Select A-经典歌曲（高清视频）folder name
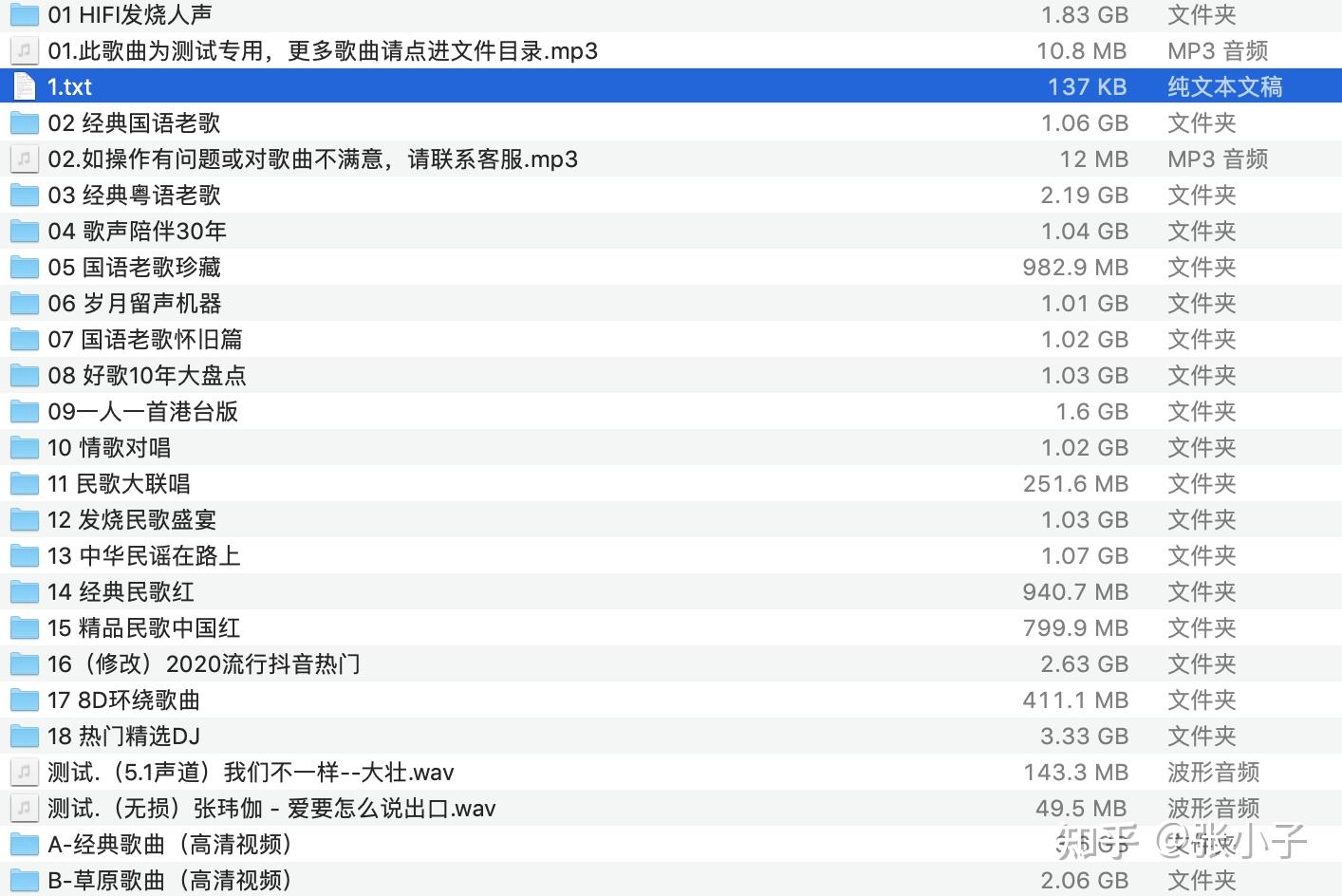The width and height of the screenshot is (1342, 896). click(x=171, y=845)
